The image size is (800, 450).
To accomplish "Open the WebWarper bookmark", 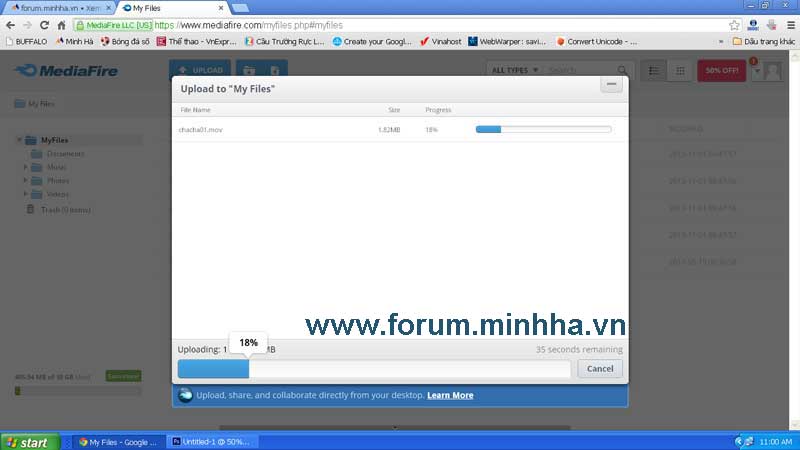I will point(507,41).
